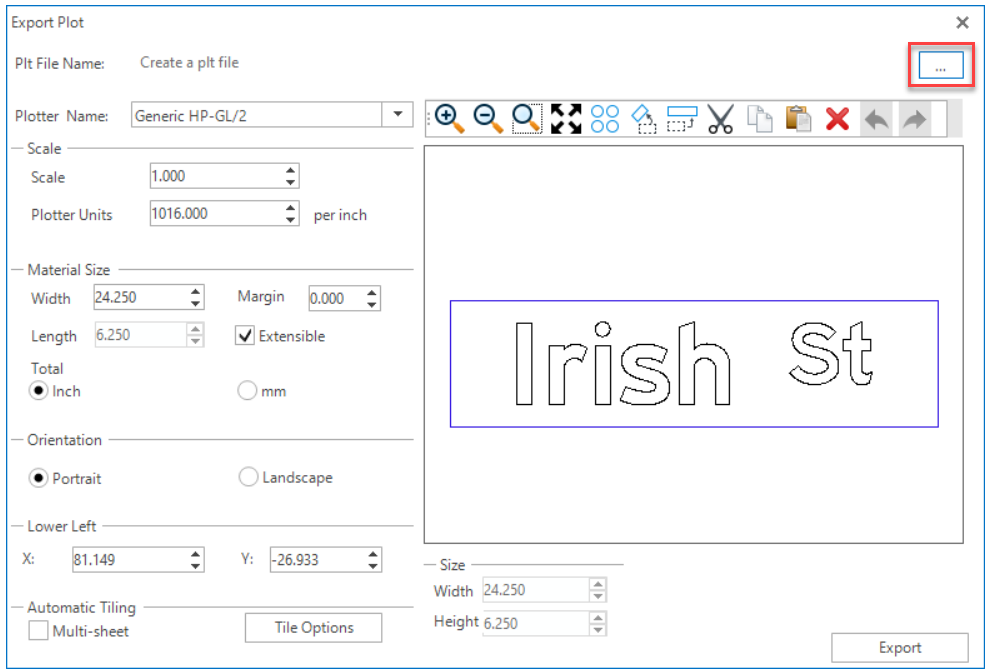Image resolution: width=990 pixels, height=672 pixels.
Task: Increase Lower Left X value
Action: (196, 553)
